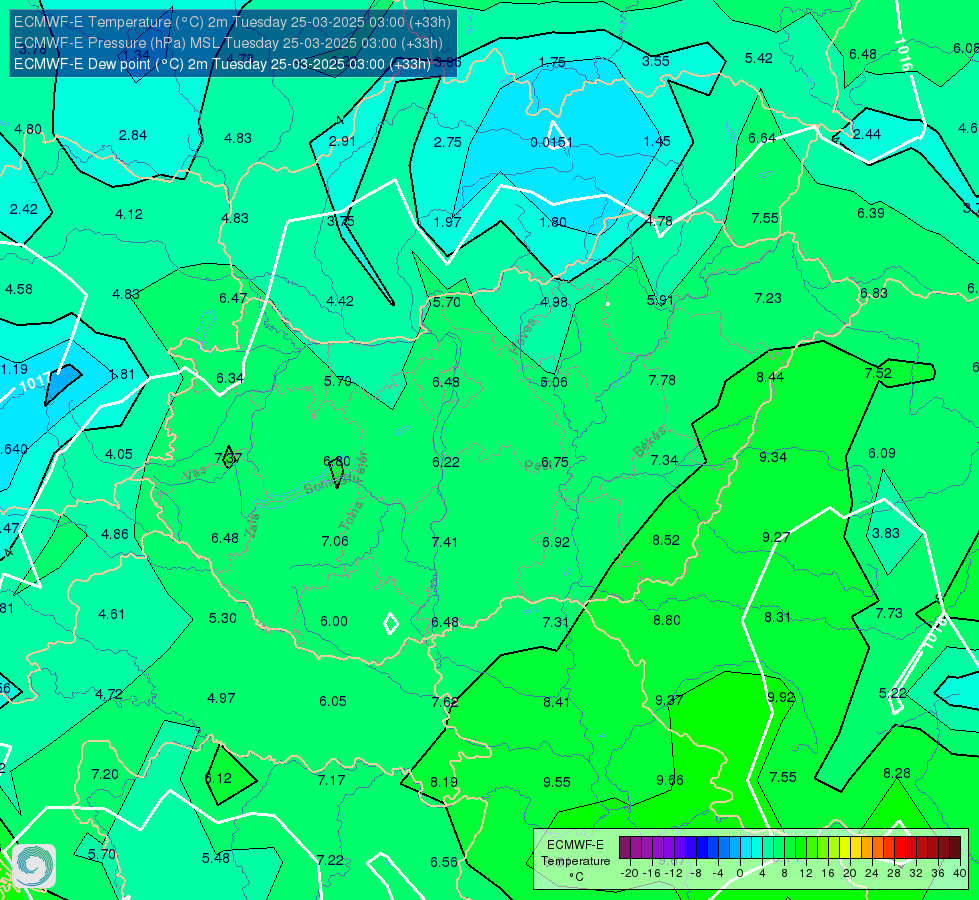Screen dimensions: 979x900
Task: Click the 9.55 temperature value
Action: pos(556,783)
